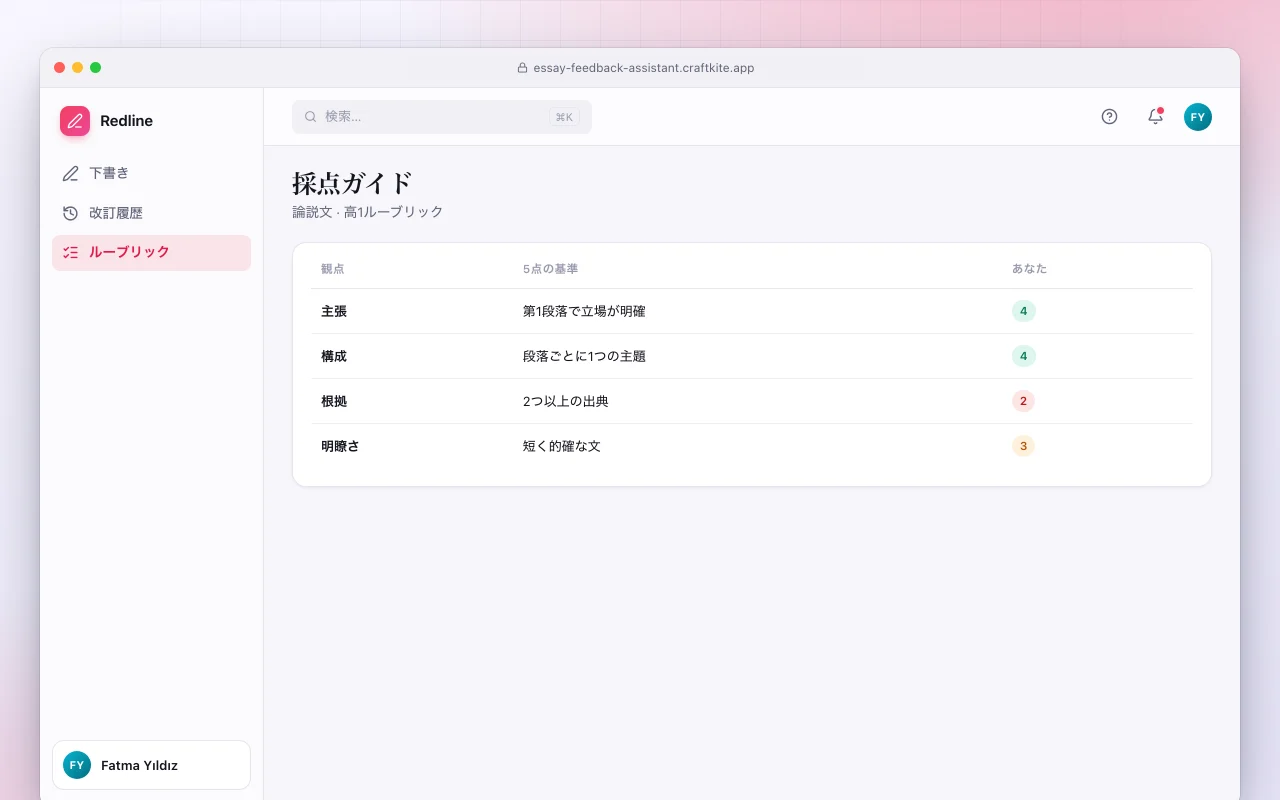Click score badge 4 in 構成 row
Viewport: 1280px width, 800px height.
coord(1023,356)
